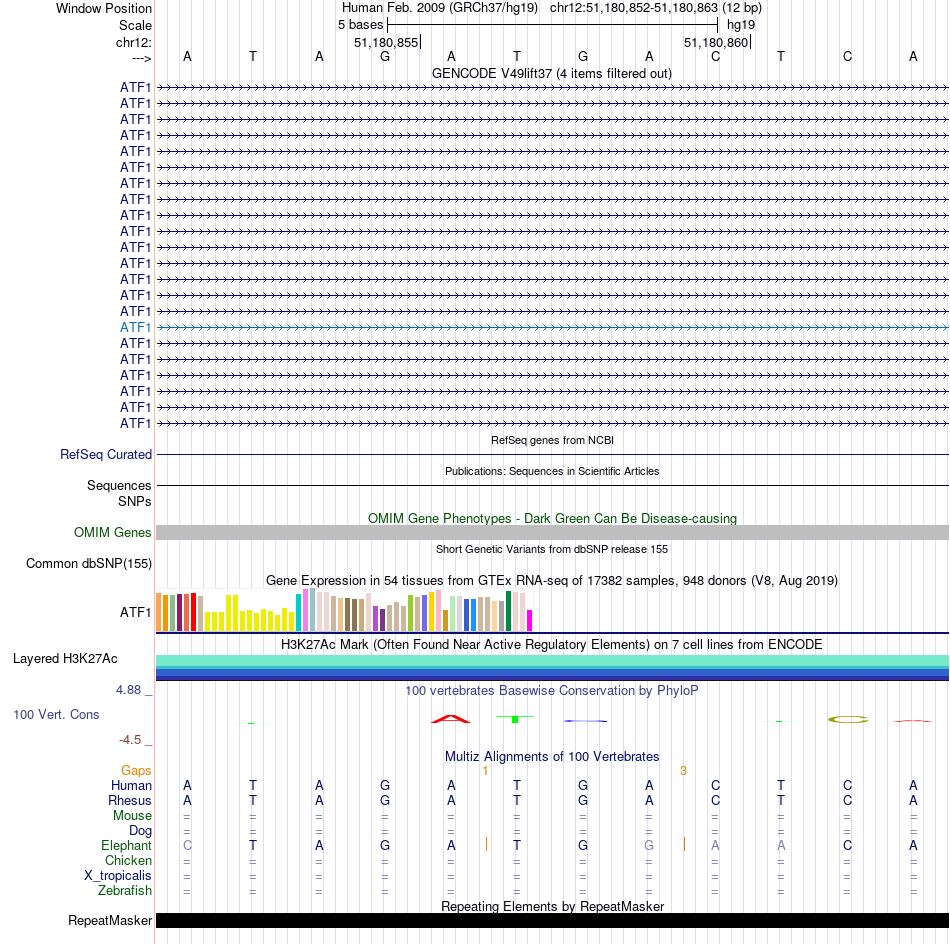Click the teal-blue Layered H3K27Ac signal band
The image size is (950, 944).
[552, 668]
